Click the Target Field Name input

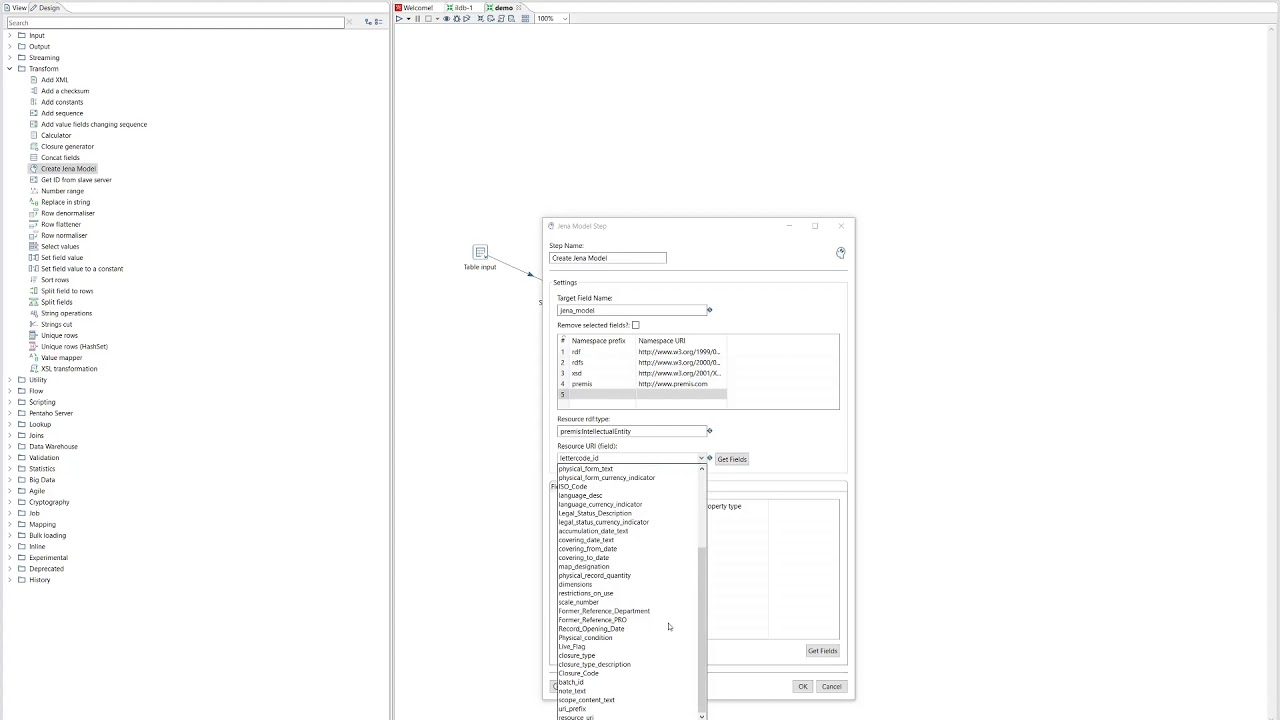point(631,310)
